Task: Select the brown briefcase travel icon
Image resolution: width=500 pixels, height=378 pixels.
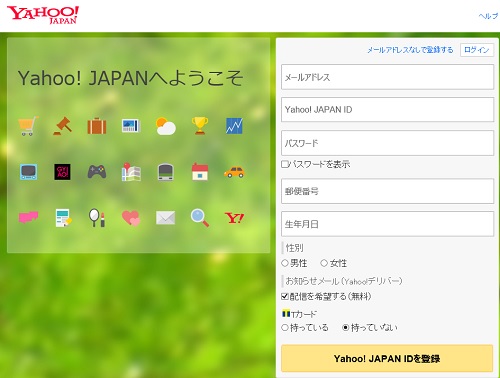Action: coord(97,126)
